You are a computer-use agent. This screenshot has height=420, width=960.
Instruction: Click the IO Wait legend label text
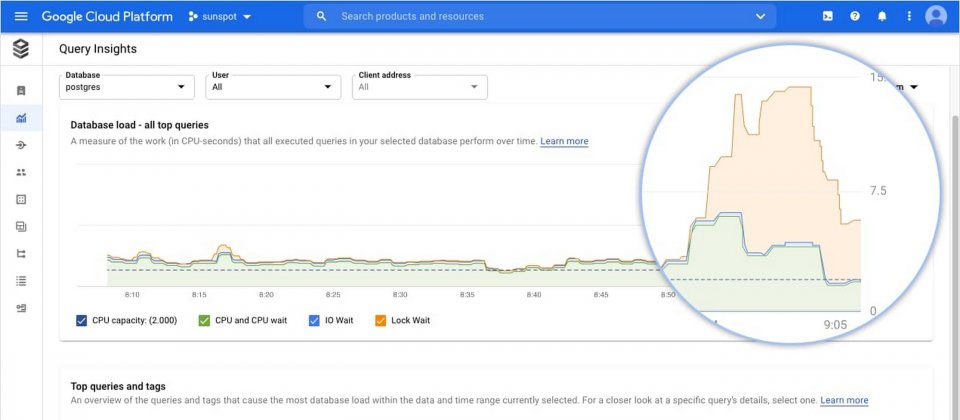339,320
